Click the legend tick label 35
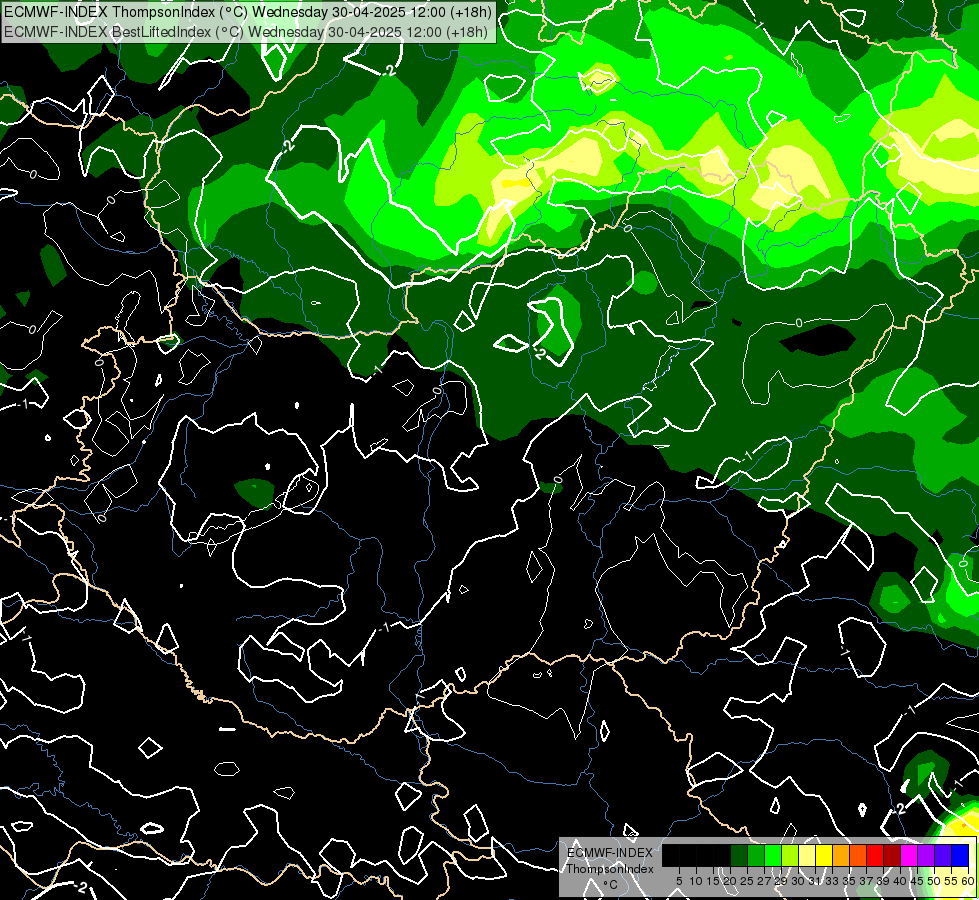Screen dimensions: 979x900 coord(850,881)
